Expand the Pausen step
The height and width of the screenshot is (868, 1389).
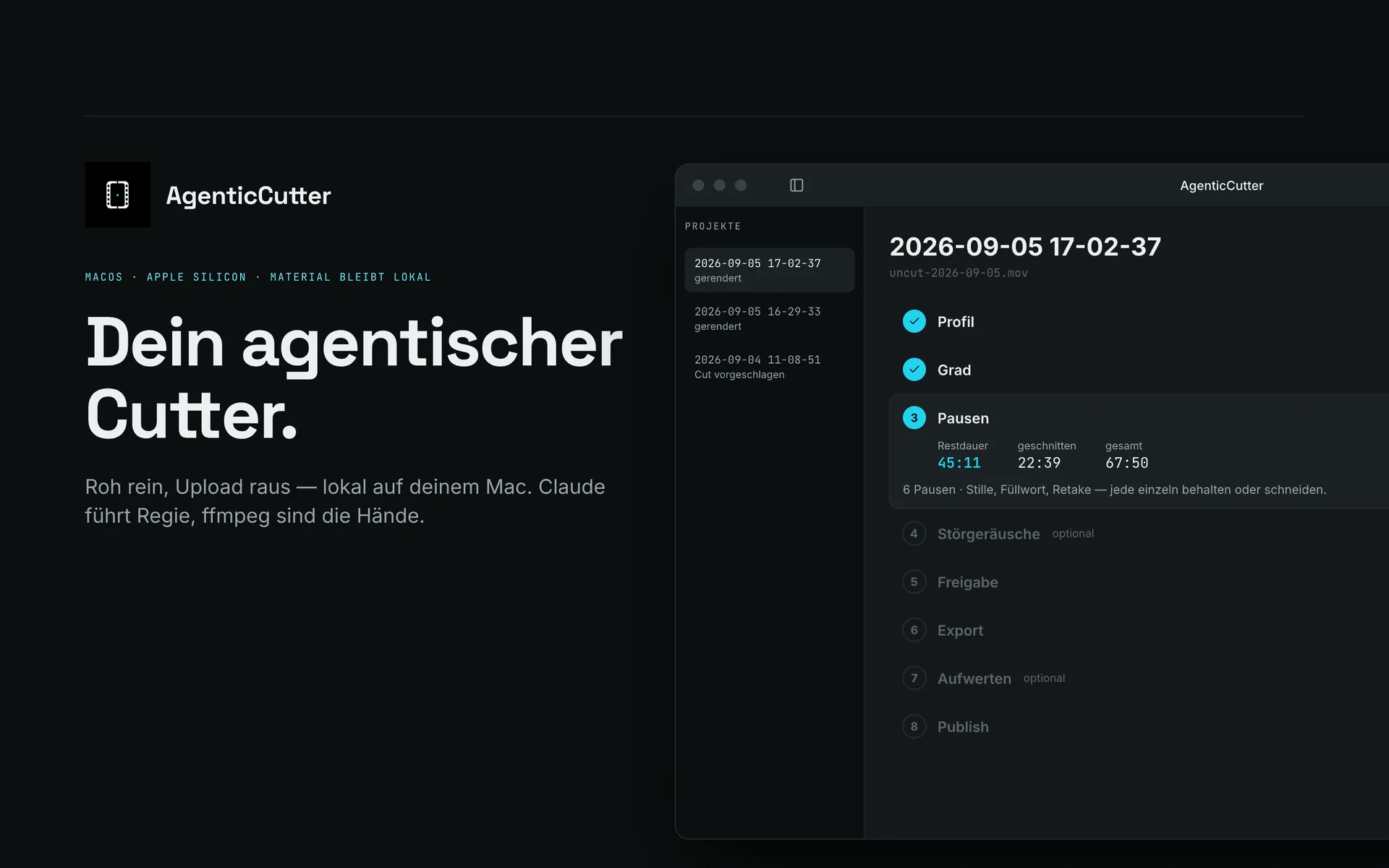(x=963, y=418)
